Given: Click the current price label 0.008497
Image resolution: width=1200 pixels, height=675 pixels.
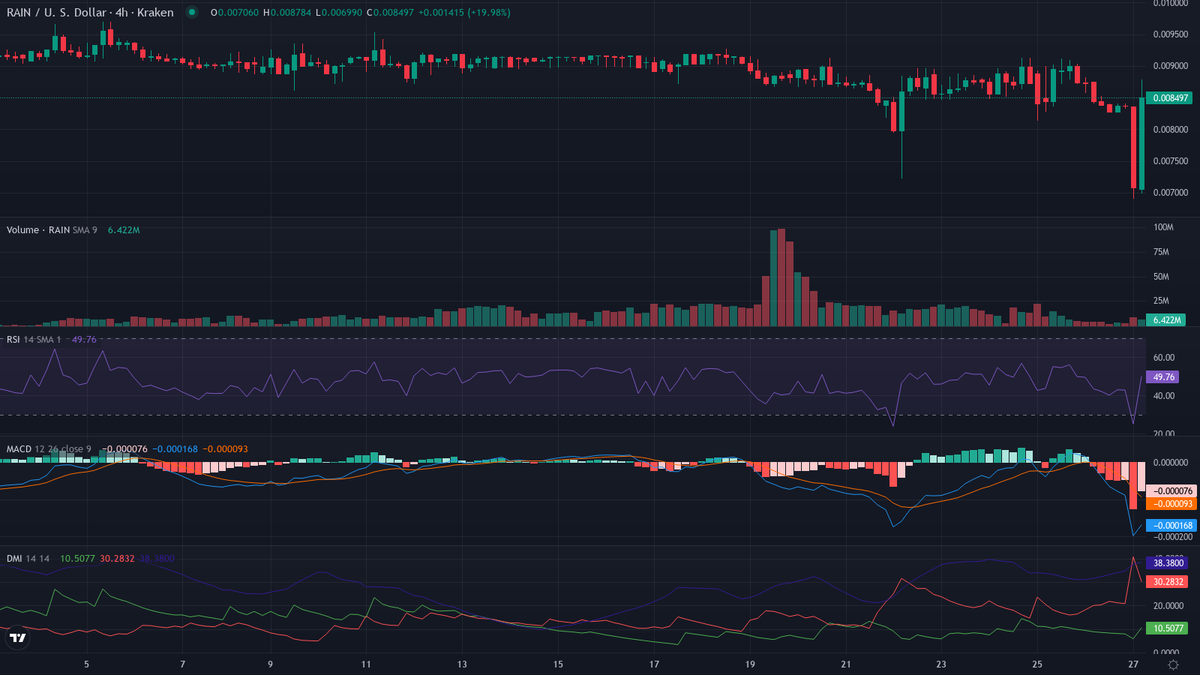Looking at the screenshot, I should pos(1170,99).
